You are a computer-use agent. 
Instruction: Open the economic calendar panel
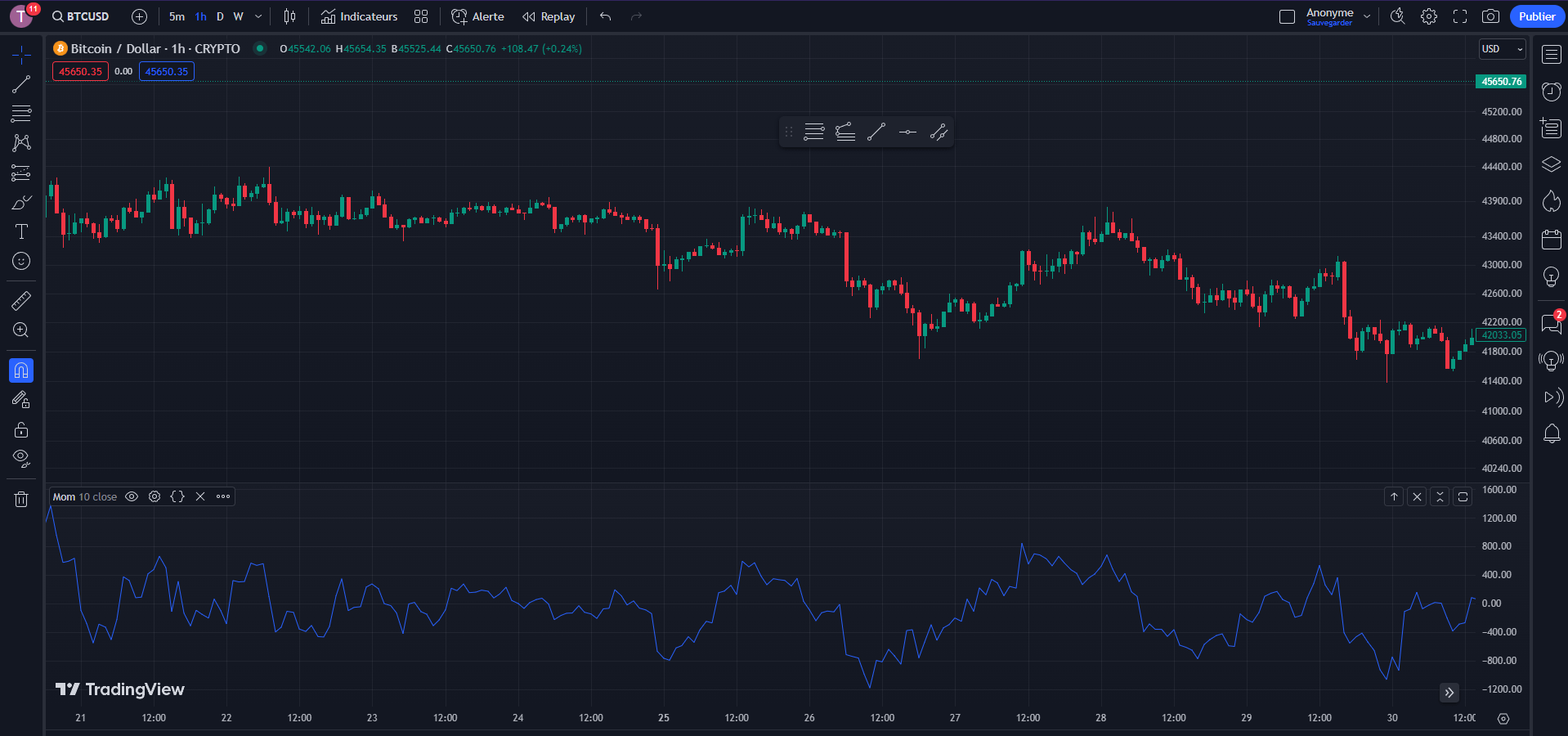tap(1550, 239)
